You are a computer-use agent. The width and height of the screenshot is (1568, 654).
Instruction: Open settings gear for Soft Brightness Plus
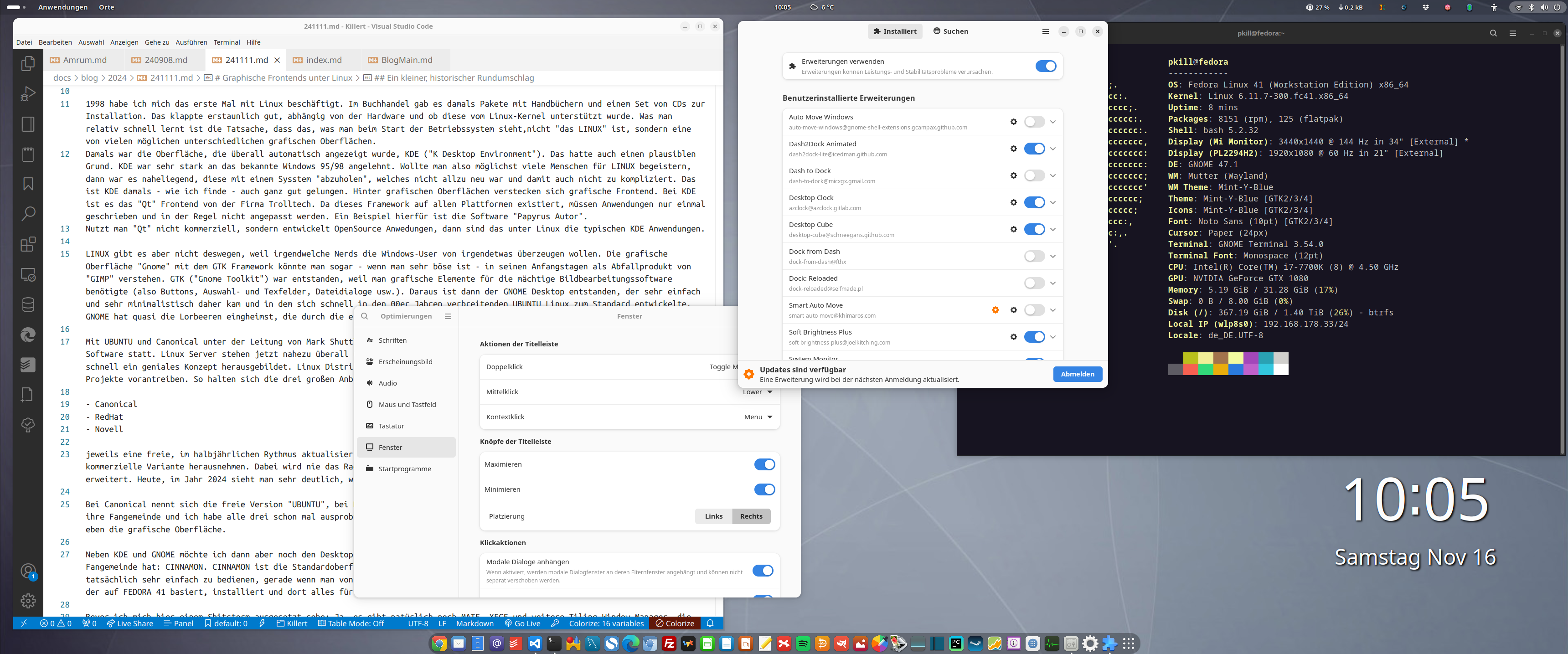(x=1013, y=337)
